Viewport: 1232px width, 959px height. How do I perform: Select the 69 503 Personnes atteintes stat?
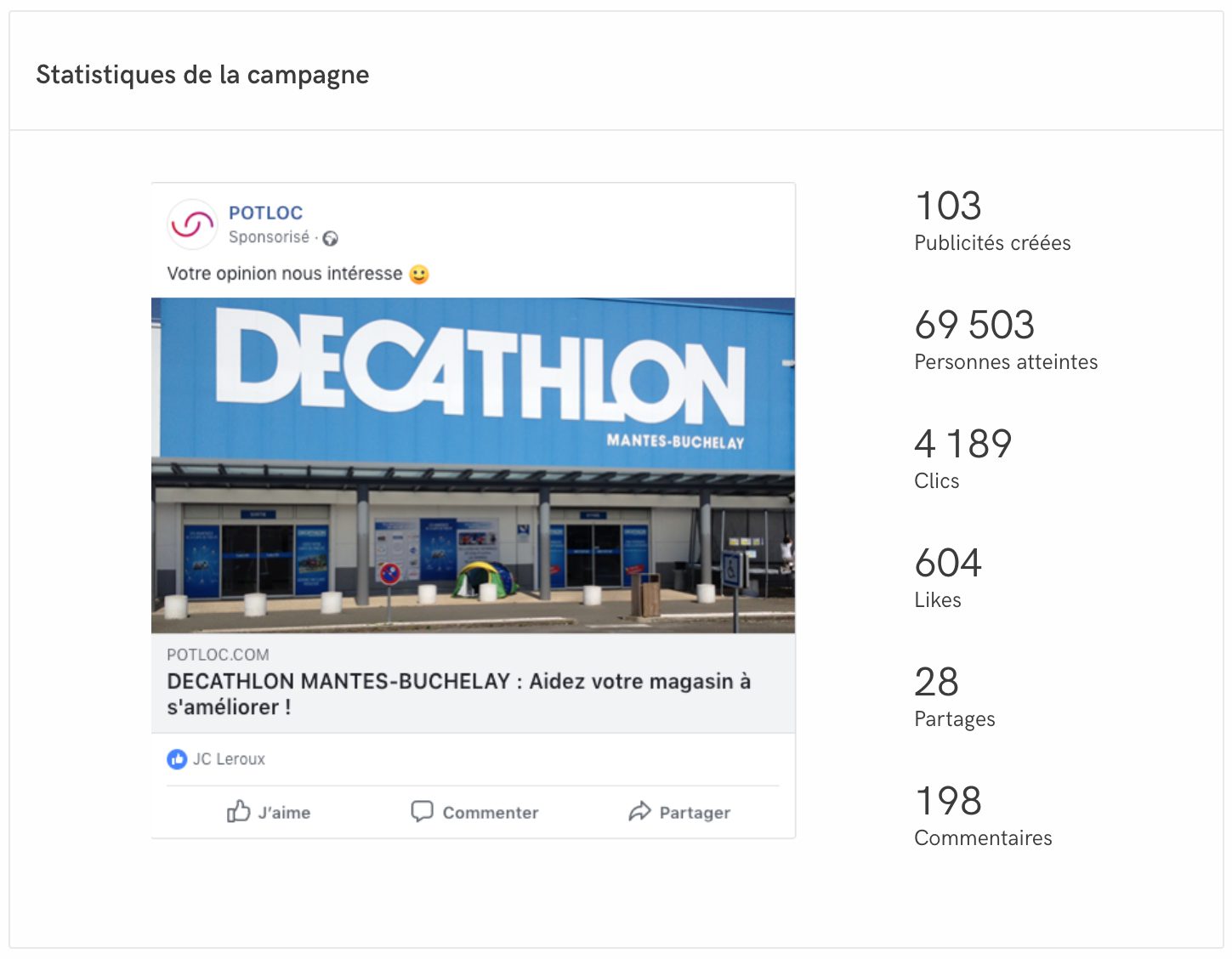coord(1006,339)
